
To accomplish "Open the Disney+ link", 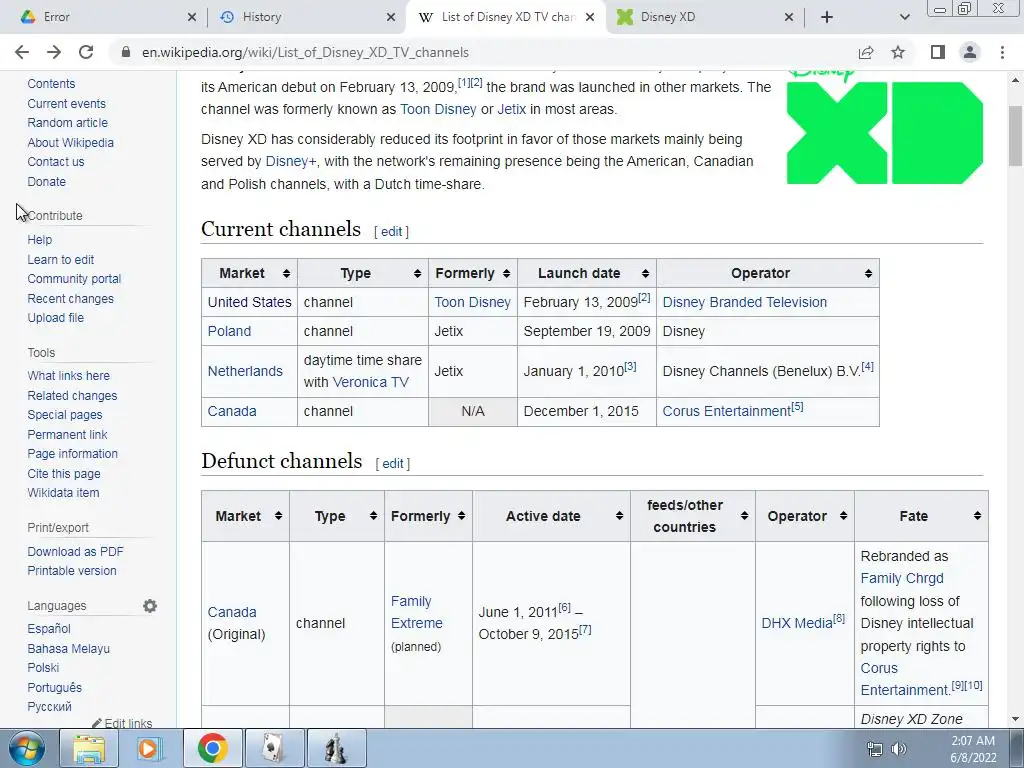I will coord(291,161).
